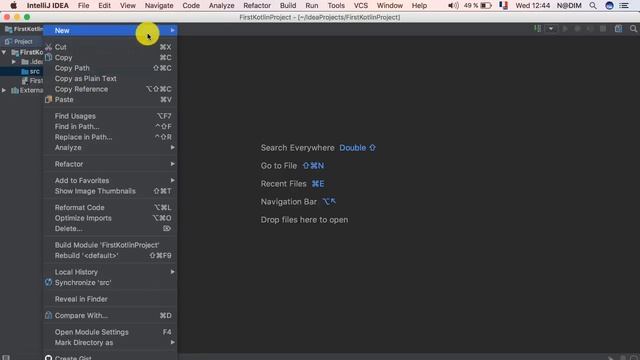The width and height of the screenshot is (640, 360).
Task: Choose Find in Path...
Action: [x=110, y=127]
